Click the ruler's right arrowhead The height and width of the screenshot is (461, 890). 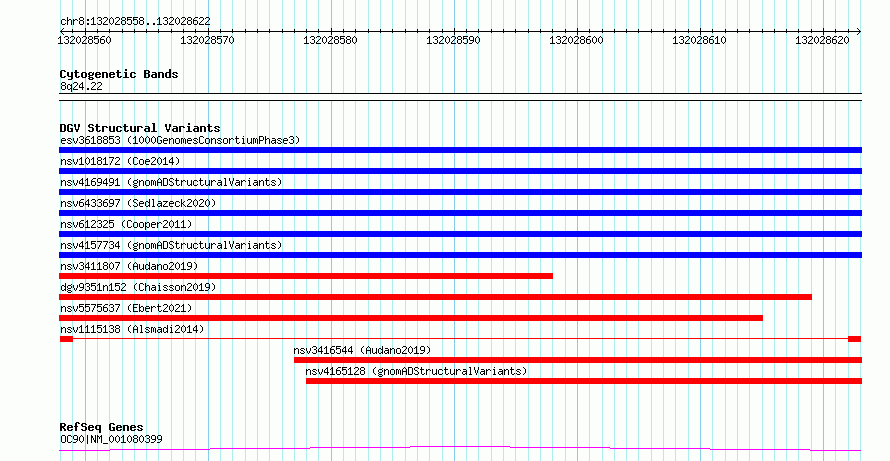click(859, 32)
